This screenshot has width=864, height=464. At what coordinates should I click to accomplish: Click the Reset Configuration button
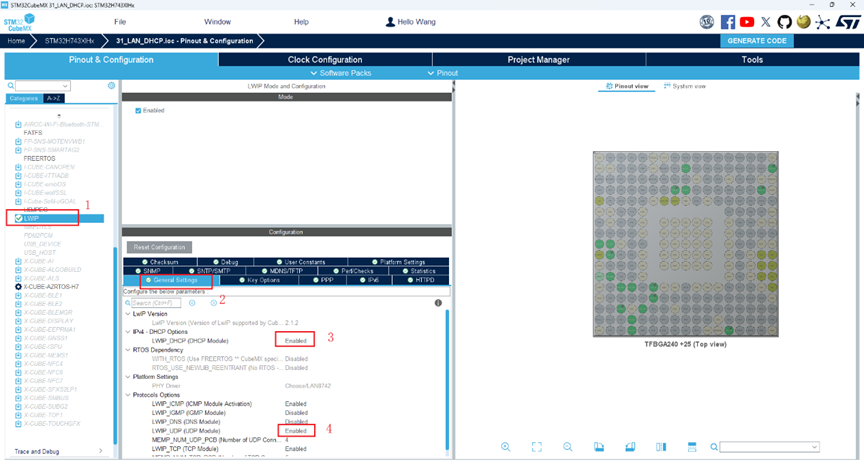pyautogui.click(x=159, y=247)
